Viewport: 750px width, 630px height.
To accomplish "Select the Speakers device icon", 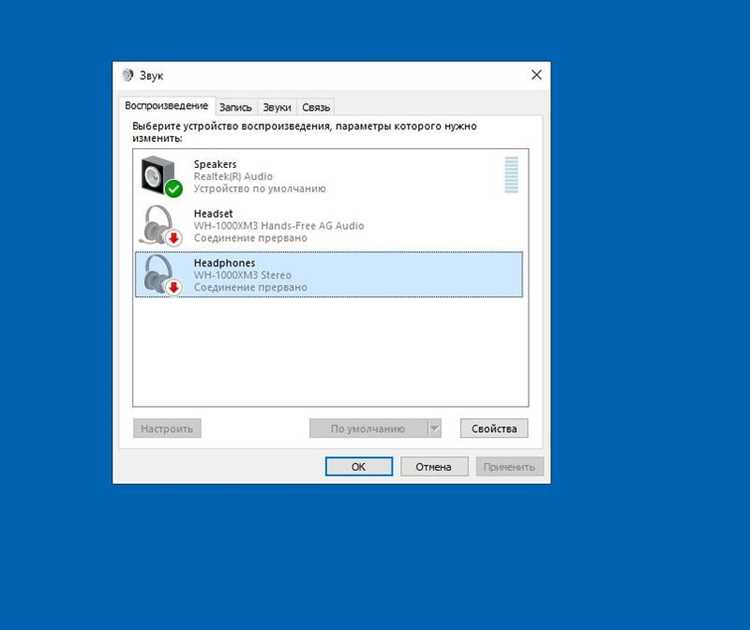I will click(x=158, y=175).
